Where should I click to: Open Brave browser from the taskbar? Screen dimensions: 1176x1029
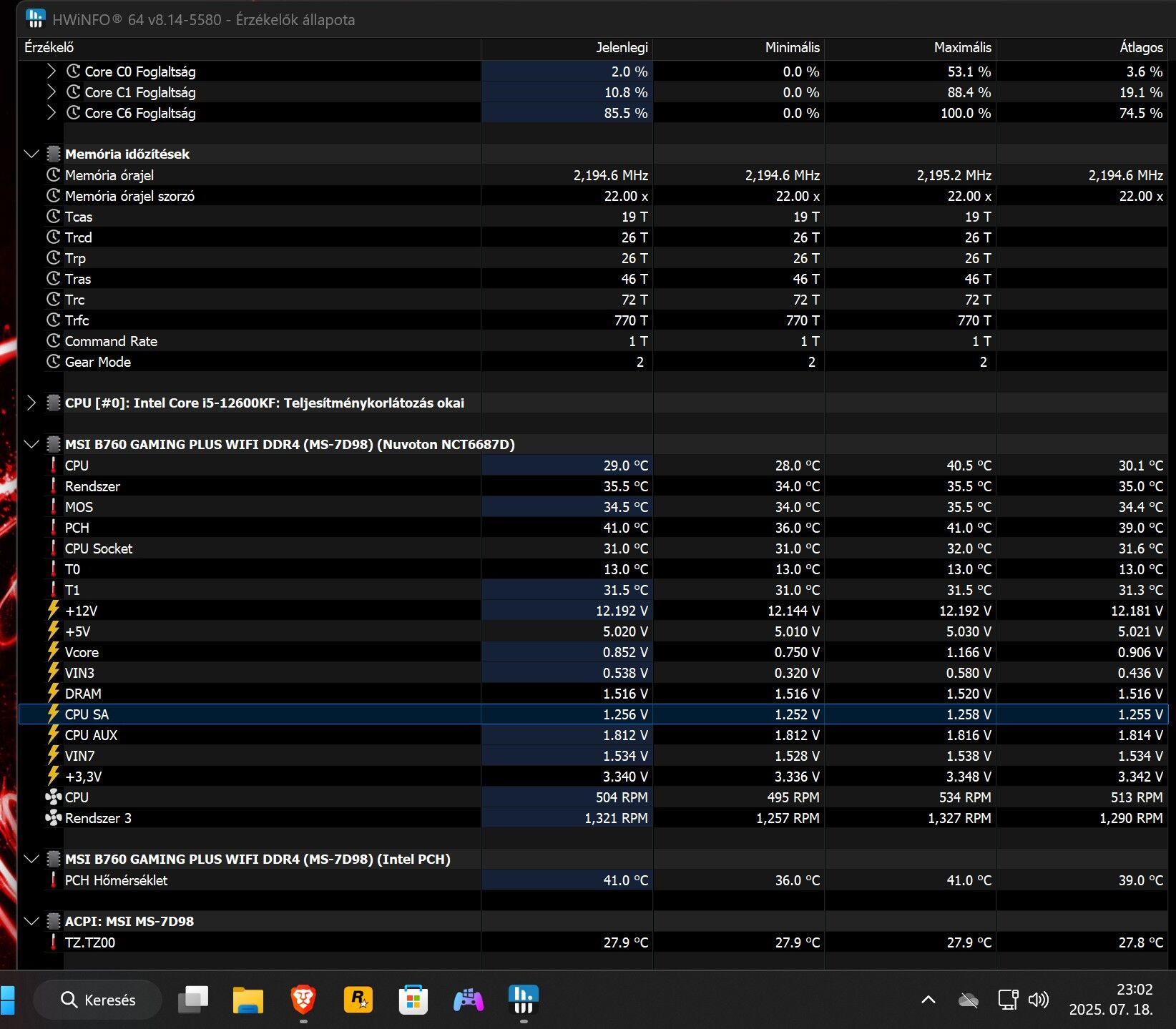303,1000
